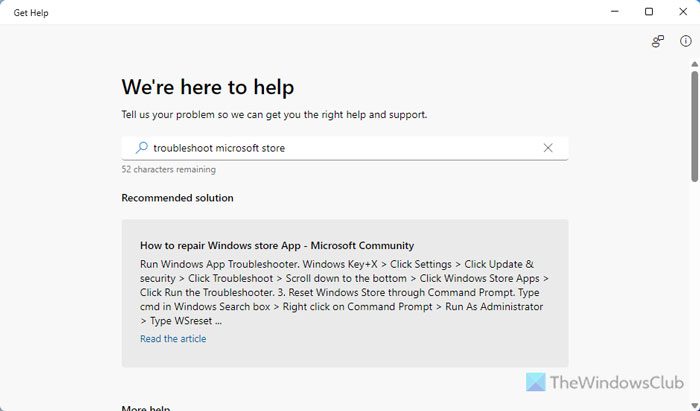Open the info about icon
This screenshot has height=411, width=700.
tap(685, 41)
